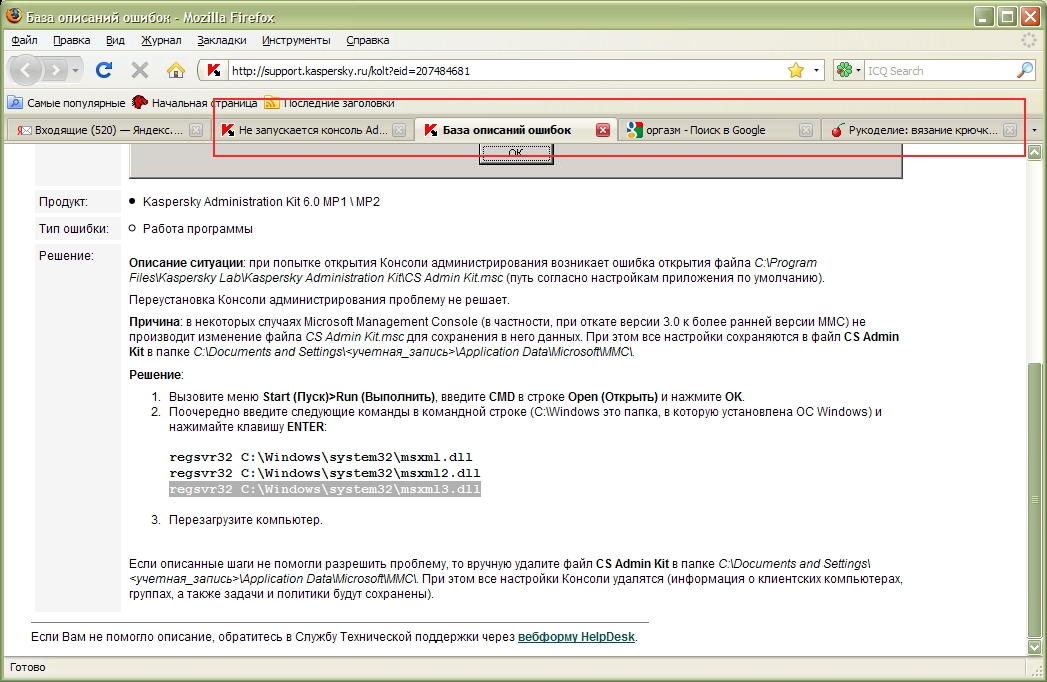Click the OK button in the image

tap(516, 154)
